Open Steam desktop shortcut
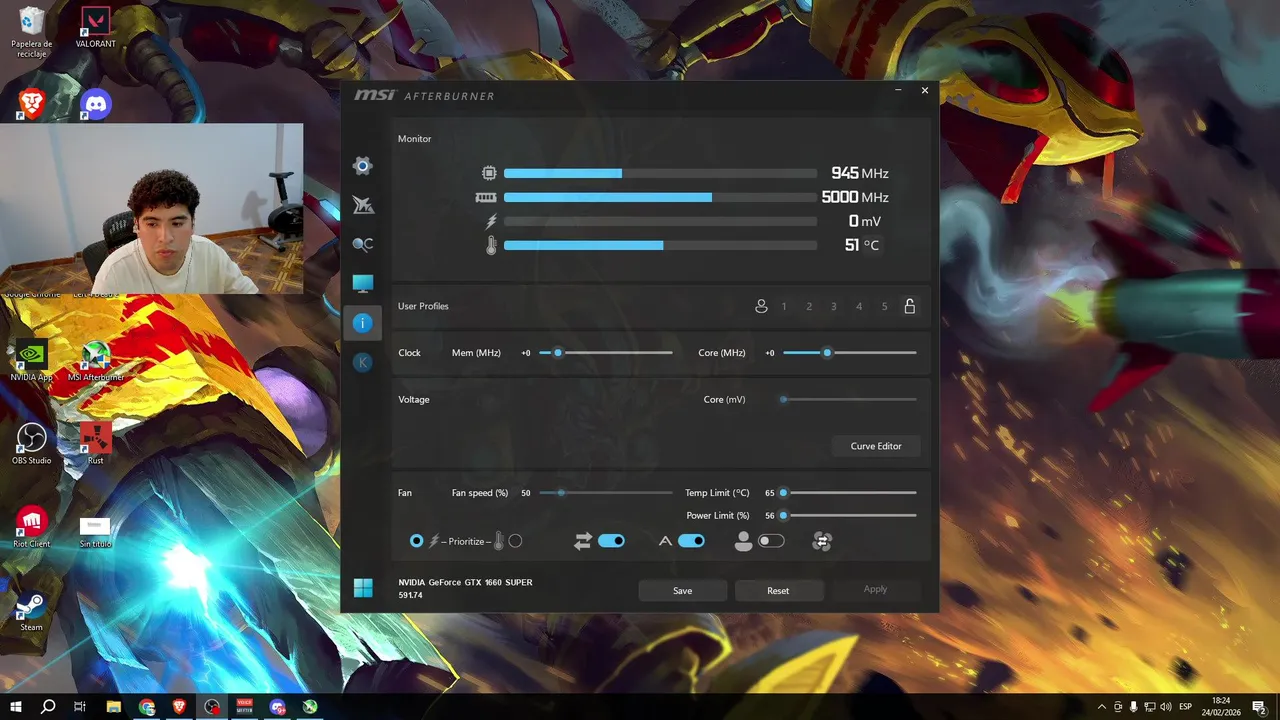Viewport: 1280px width, 720px height. click(32, 611)
